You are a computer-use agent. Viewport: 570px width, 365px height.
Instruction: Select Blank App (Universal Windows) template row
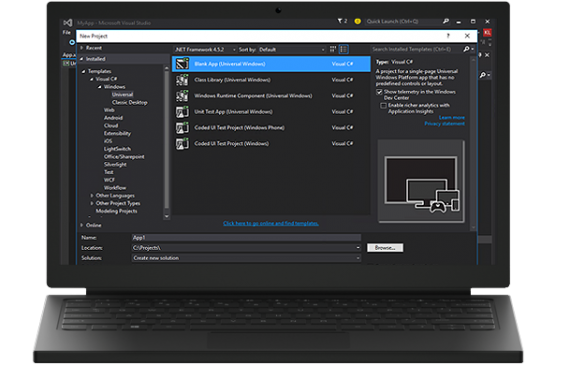pyautogui.click(x=272, y=64)
